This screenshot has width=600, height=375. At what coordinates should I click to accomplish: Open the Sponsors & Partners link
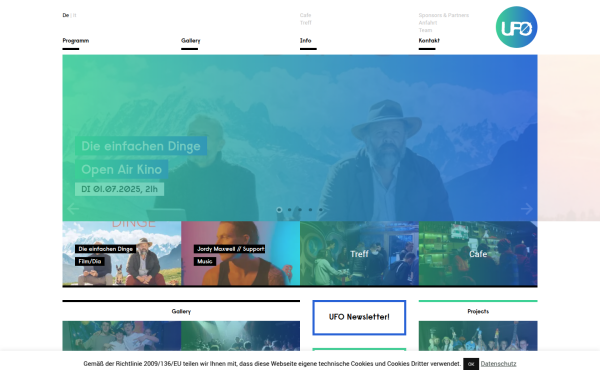443,15
